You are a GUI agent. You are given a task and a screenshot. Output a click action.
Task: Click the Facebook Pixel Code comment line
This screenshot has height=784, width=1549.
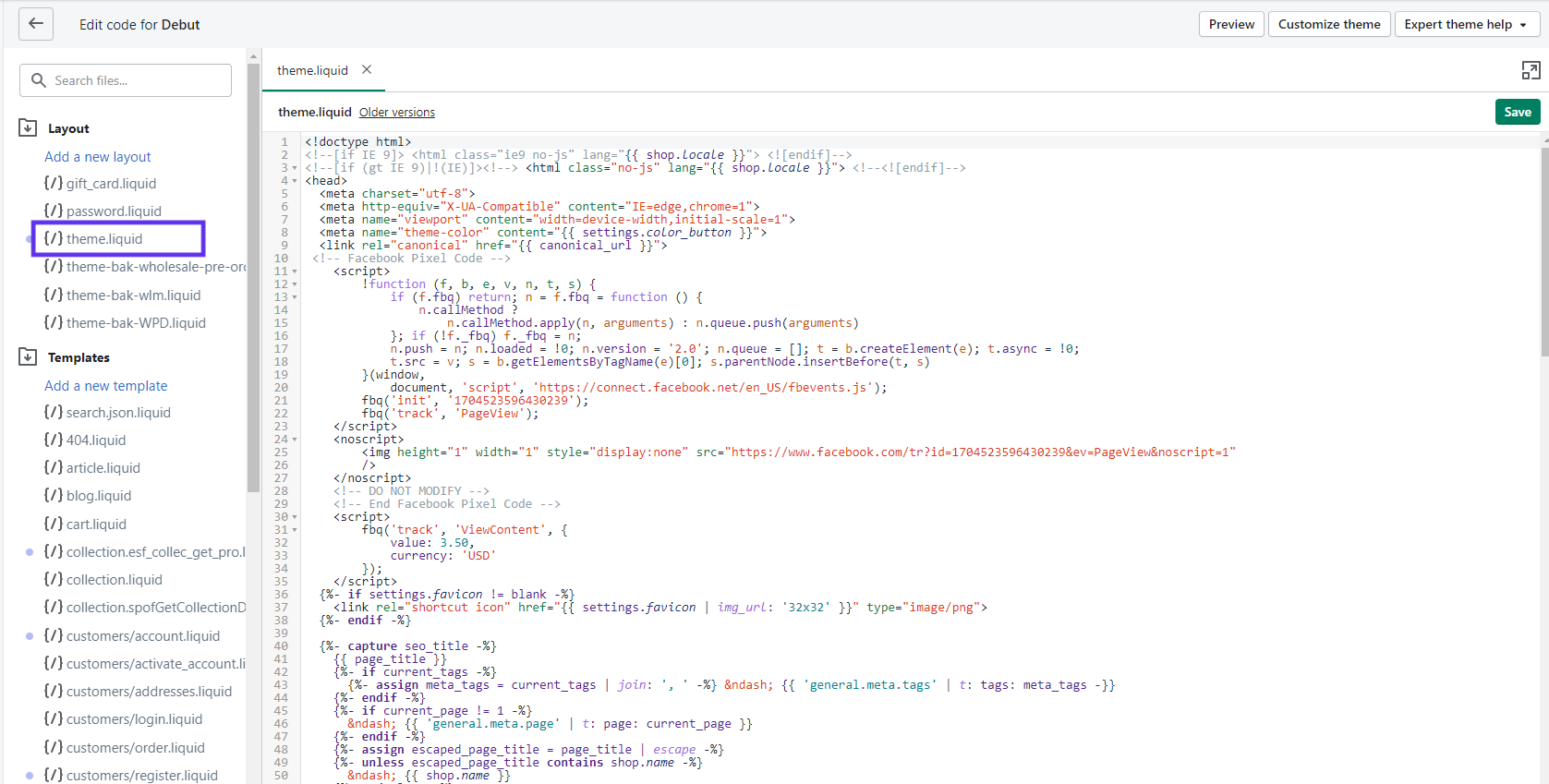tap(411, 259)
